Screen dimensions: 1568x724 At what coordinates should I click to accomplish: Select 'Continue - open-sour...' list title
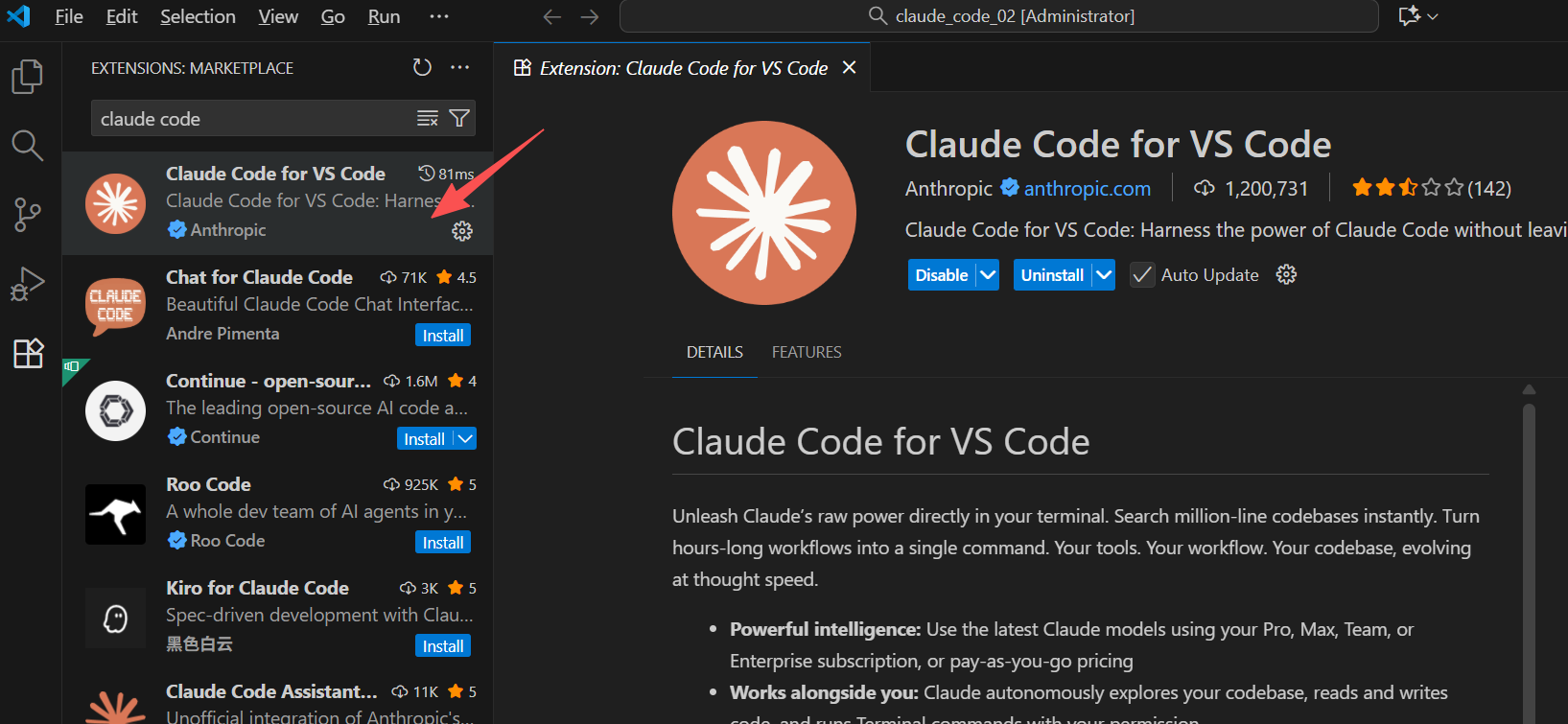[269, 381]
